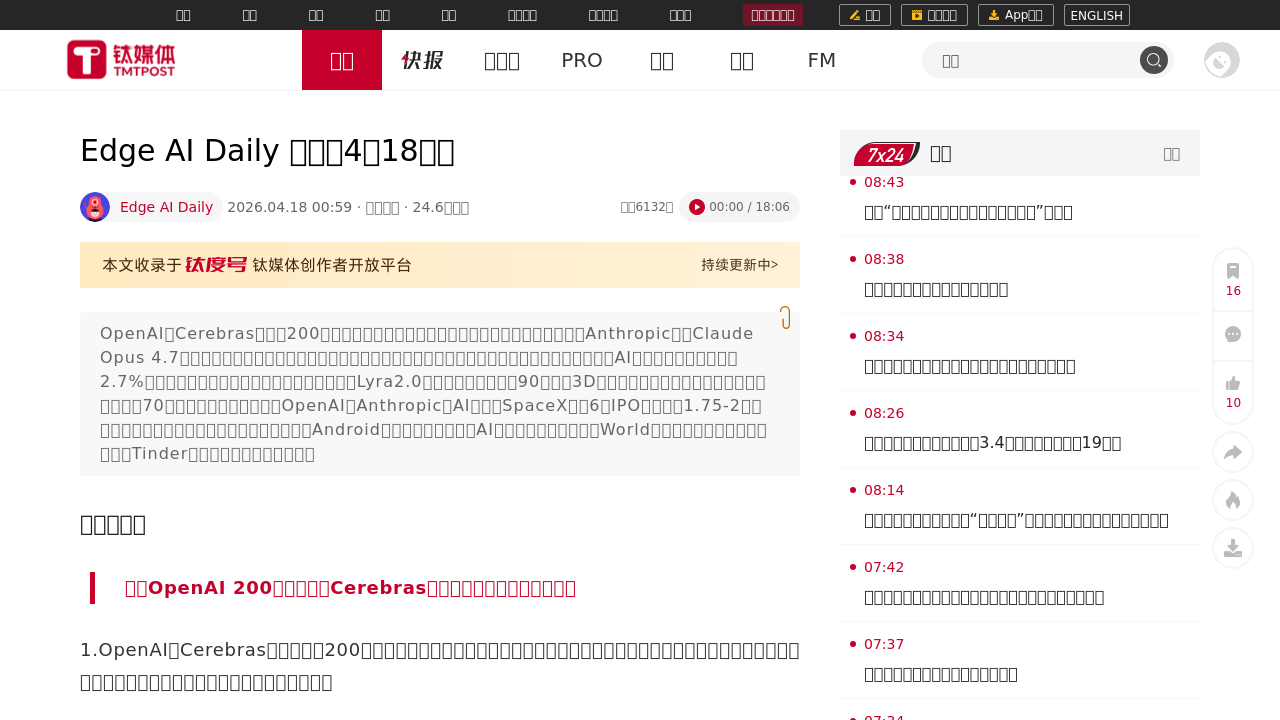Click the TMTPost logo
Viewport: 1280px width, 720px height.
pyautogui.click(x=121, y=60)
